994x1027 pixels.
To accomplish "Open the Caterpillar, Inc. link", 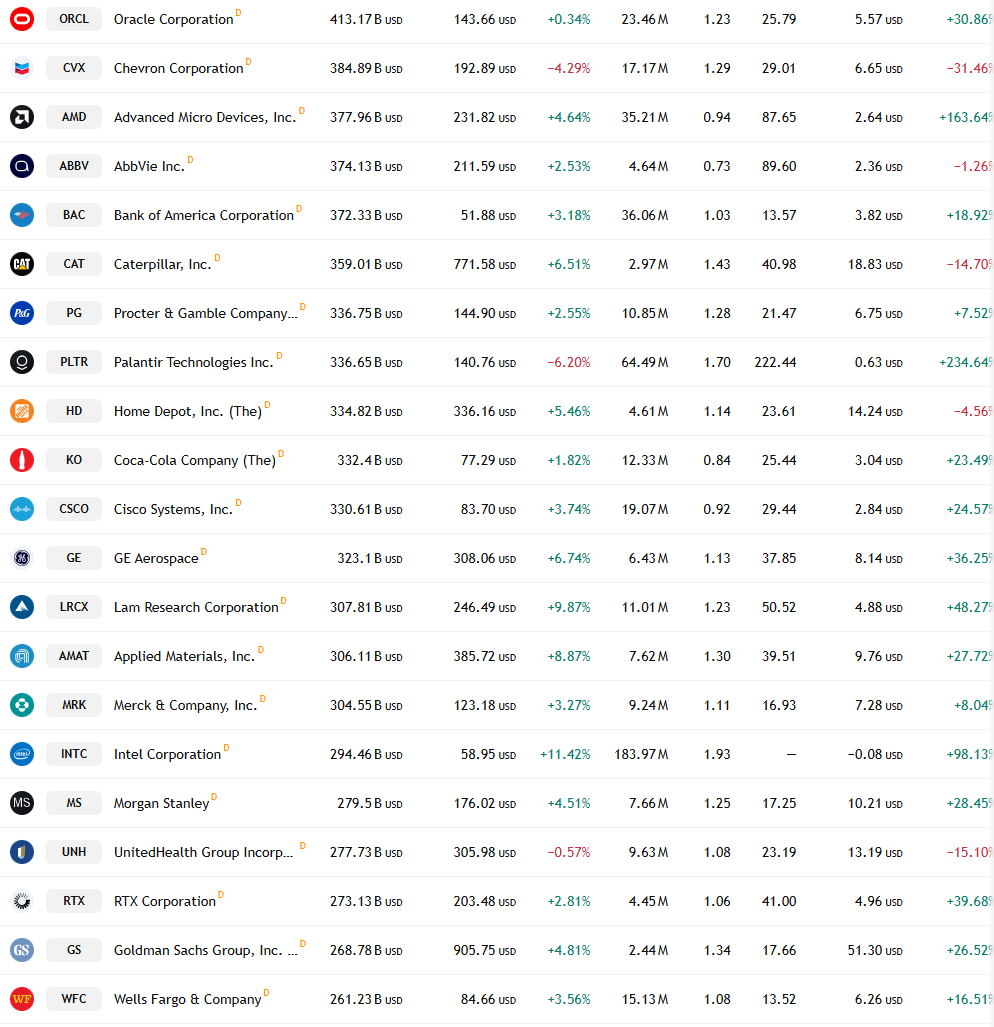I will [162, 265].
